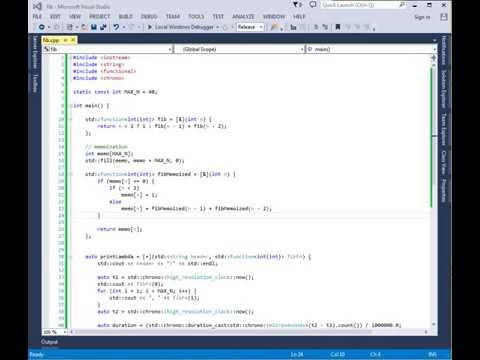480x360 pixels.
Task: Open the WINDOW menu
Action: (x=274, y=16)
